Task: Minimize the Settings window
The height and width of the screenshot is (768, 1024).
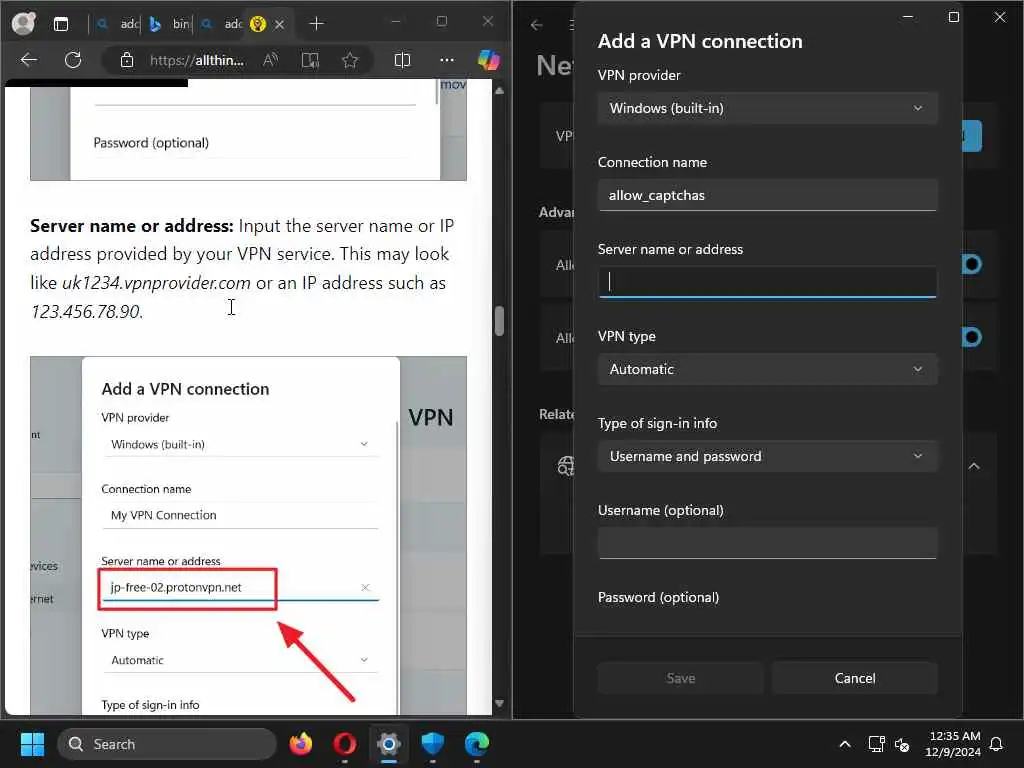Action: click(908, 17)
